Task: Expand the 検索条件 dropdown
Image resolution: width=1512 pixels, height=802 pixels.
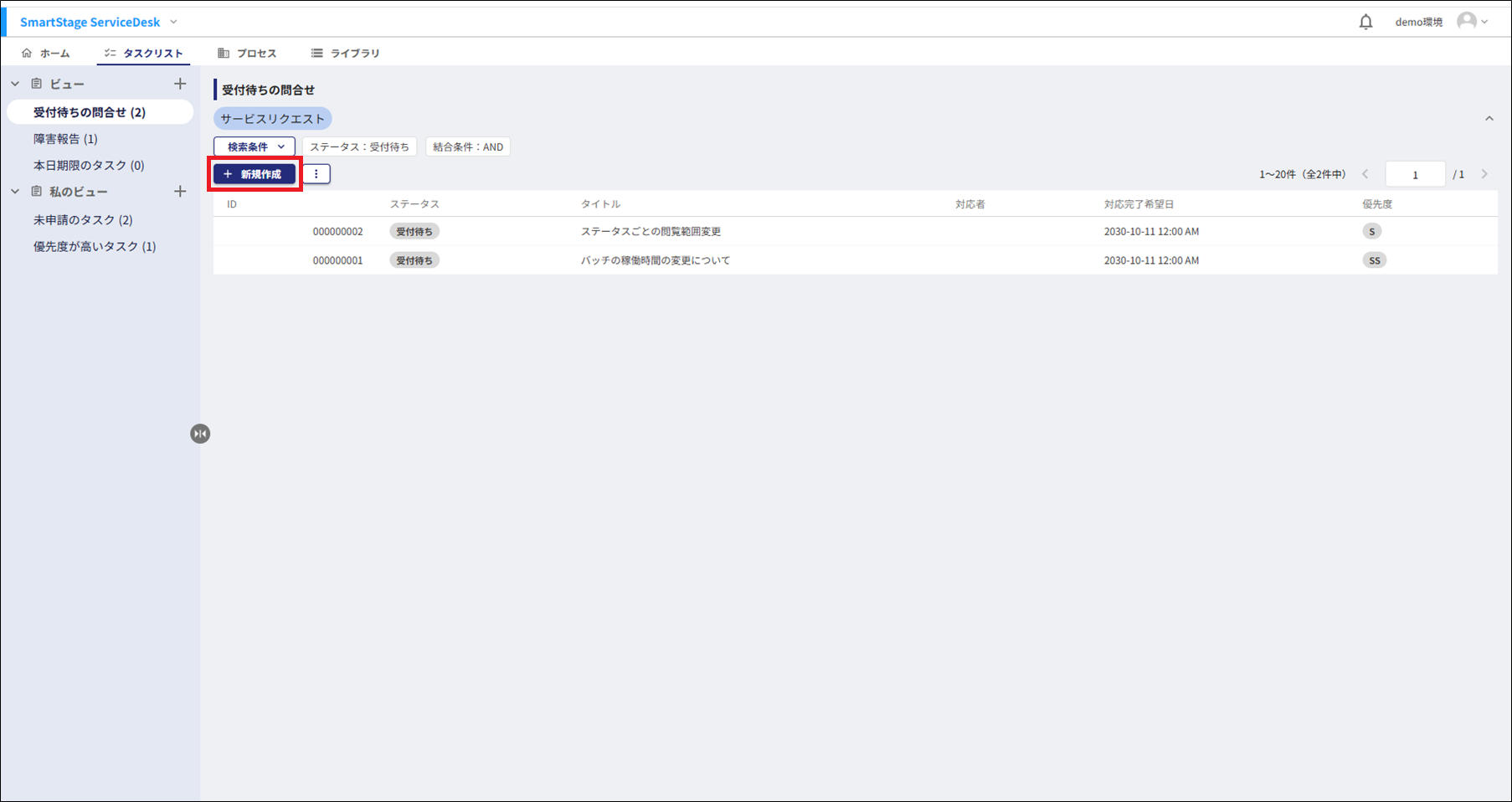Action: coord(255,147)
